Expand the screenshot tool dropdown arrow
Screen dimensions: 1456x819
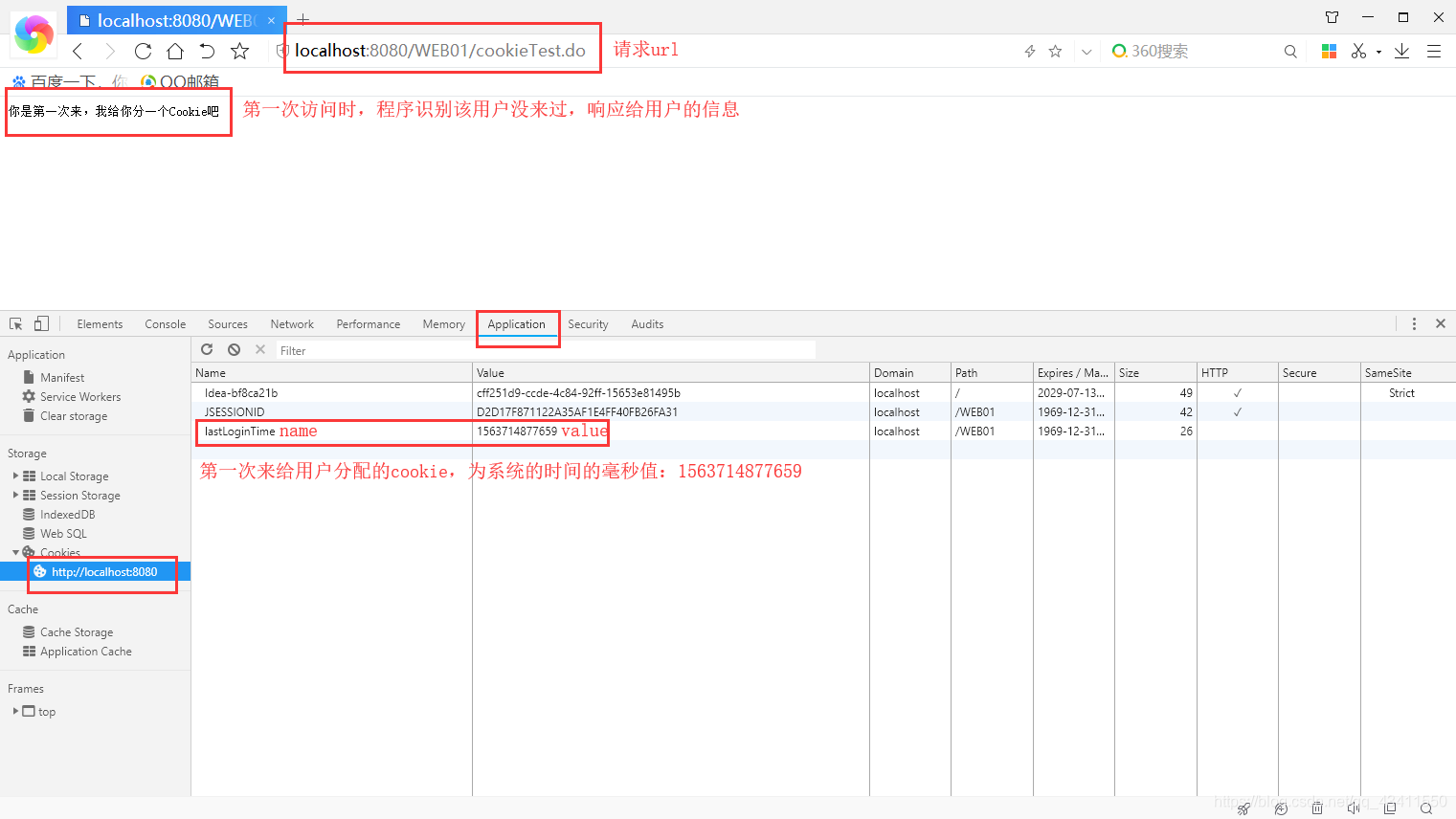(x=1378, y=52)
